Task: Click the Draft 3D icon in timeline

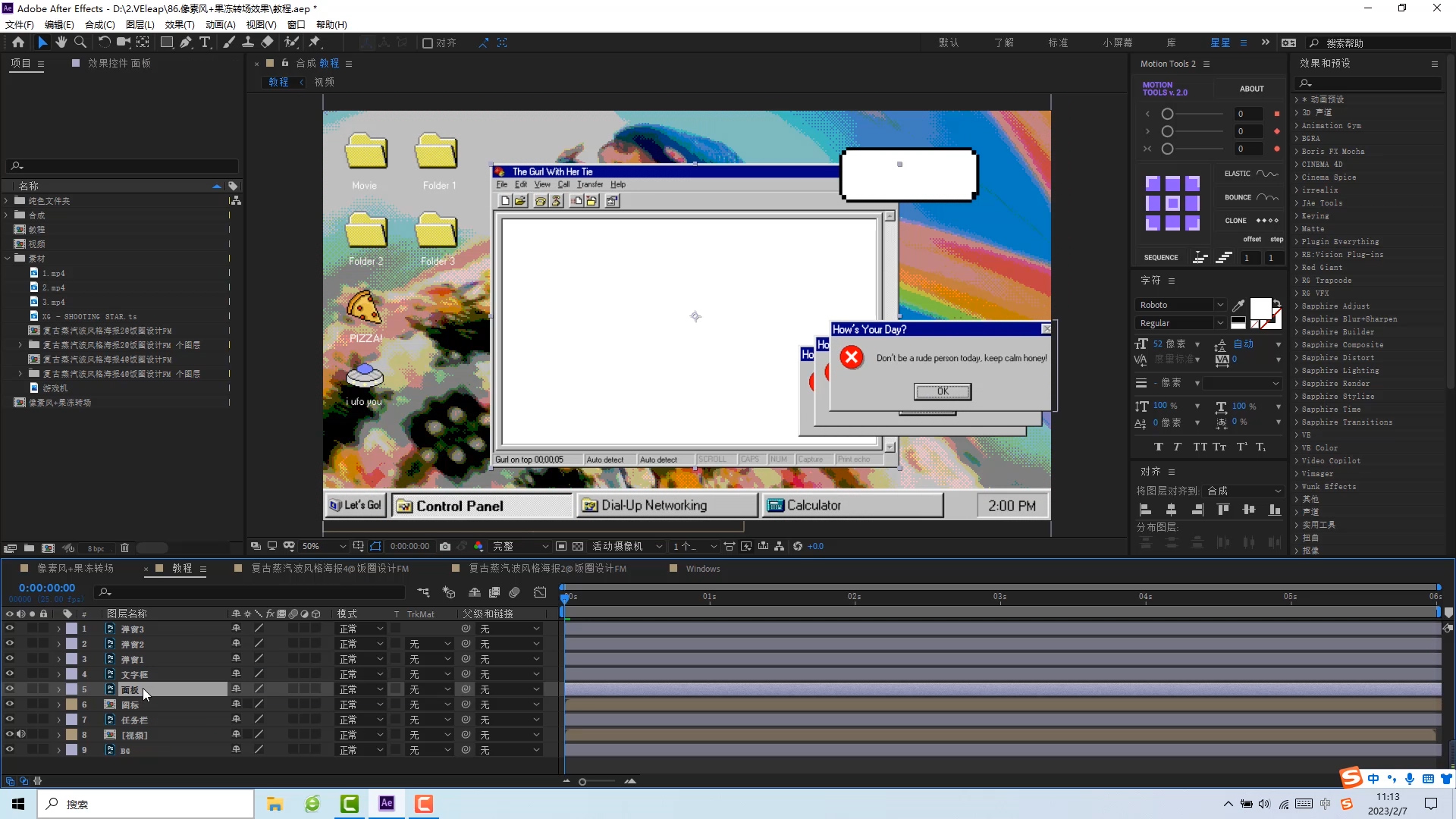Action: 449,592
